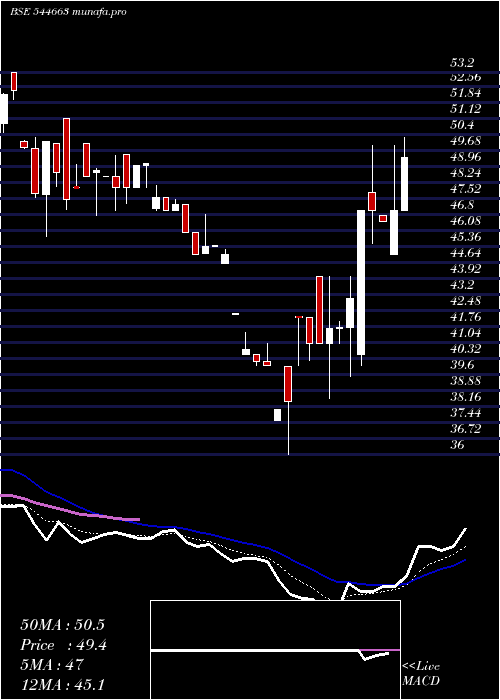Click the BSE 544668 munafa.pro title text

(68, 12)
